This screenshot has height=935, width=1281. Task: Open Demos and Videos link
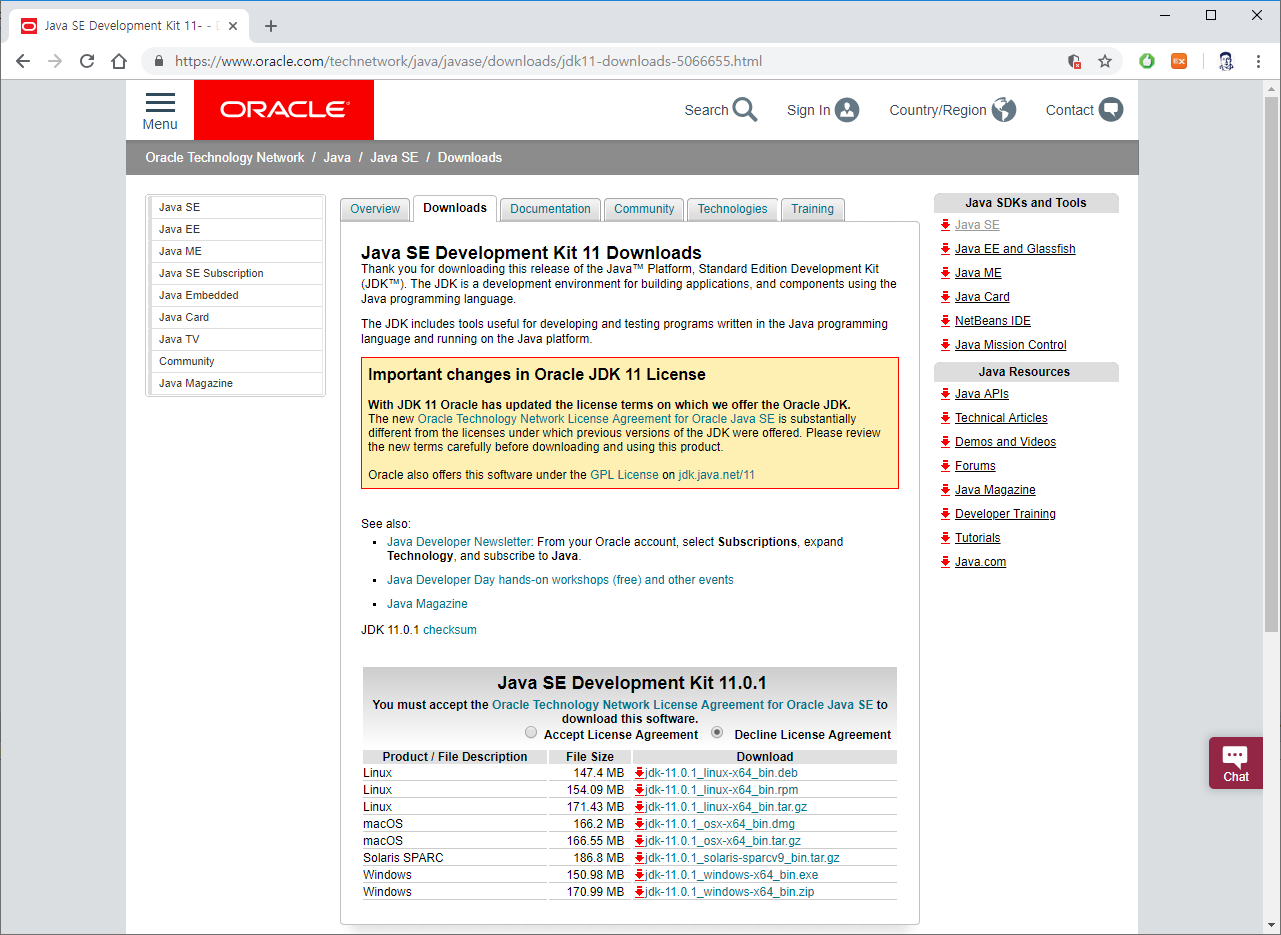coord(1005,442)
